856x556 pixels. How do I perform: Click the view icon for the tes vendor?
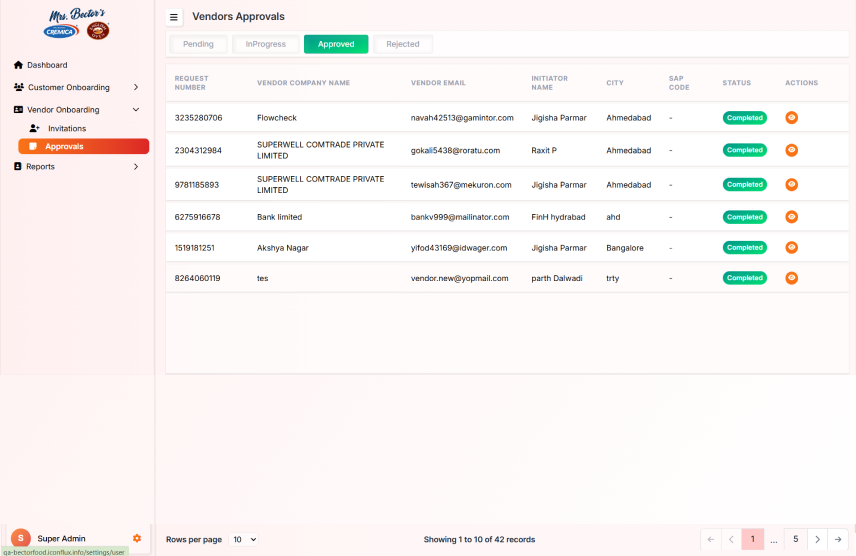tap(791, 278)
